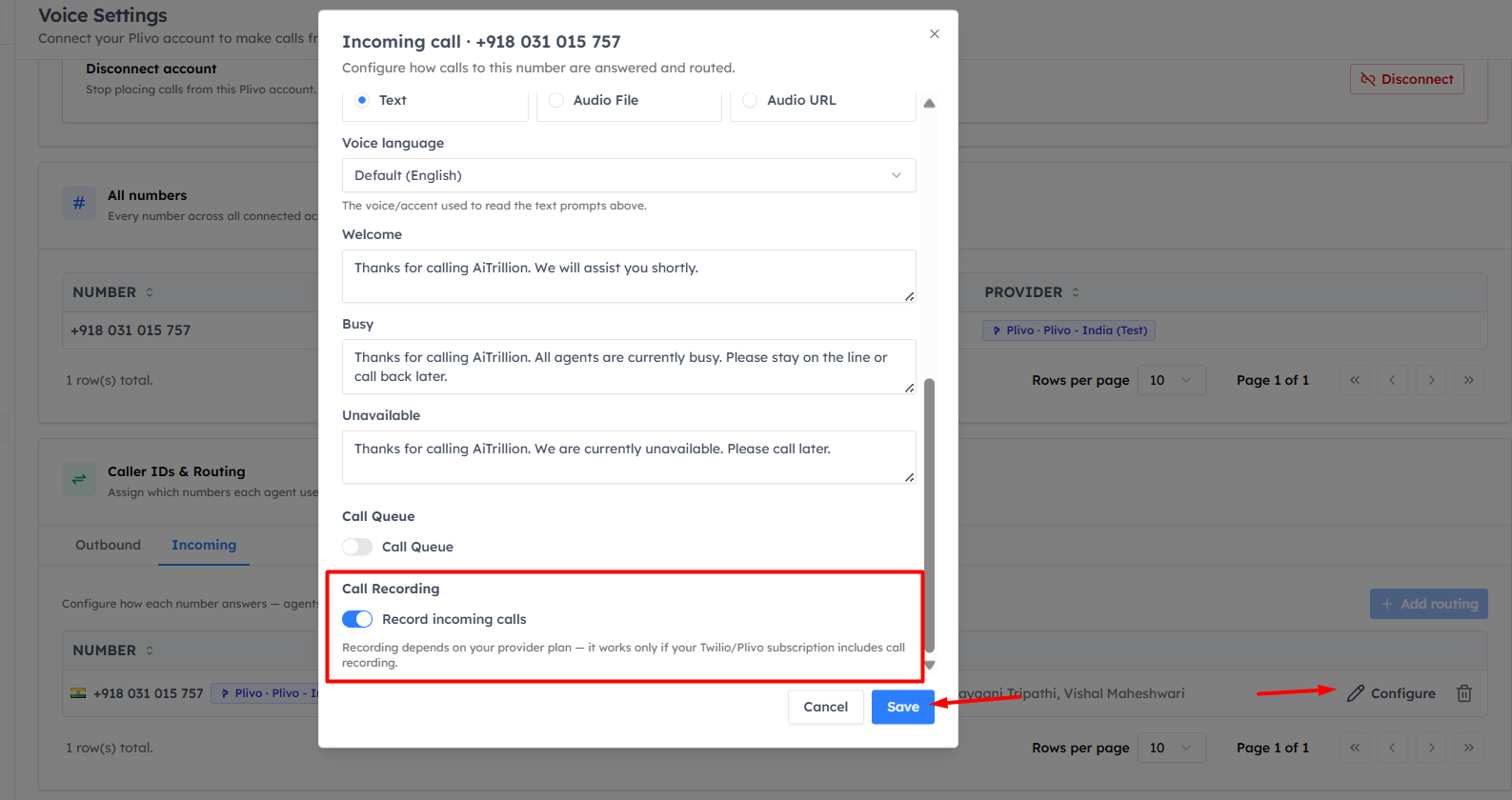1512x800 pixels.
Task: Go to next page in routing table
Action: tap(1431, 748)
